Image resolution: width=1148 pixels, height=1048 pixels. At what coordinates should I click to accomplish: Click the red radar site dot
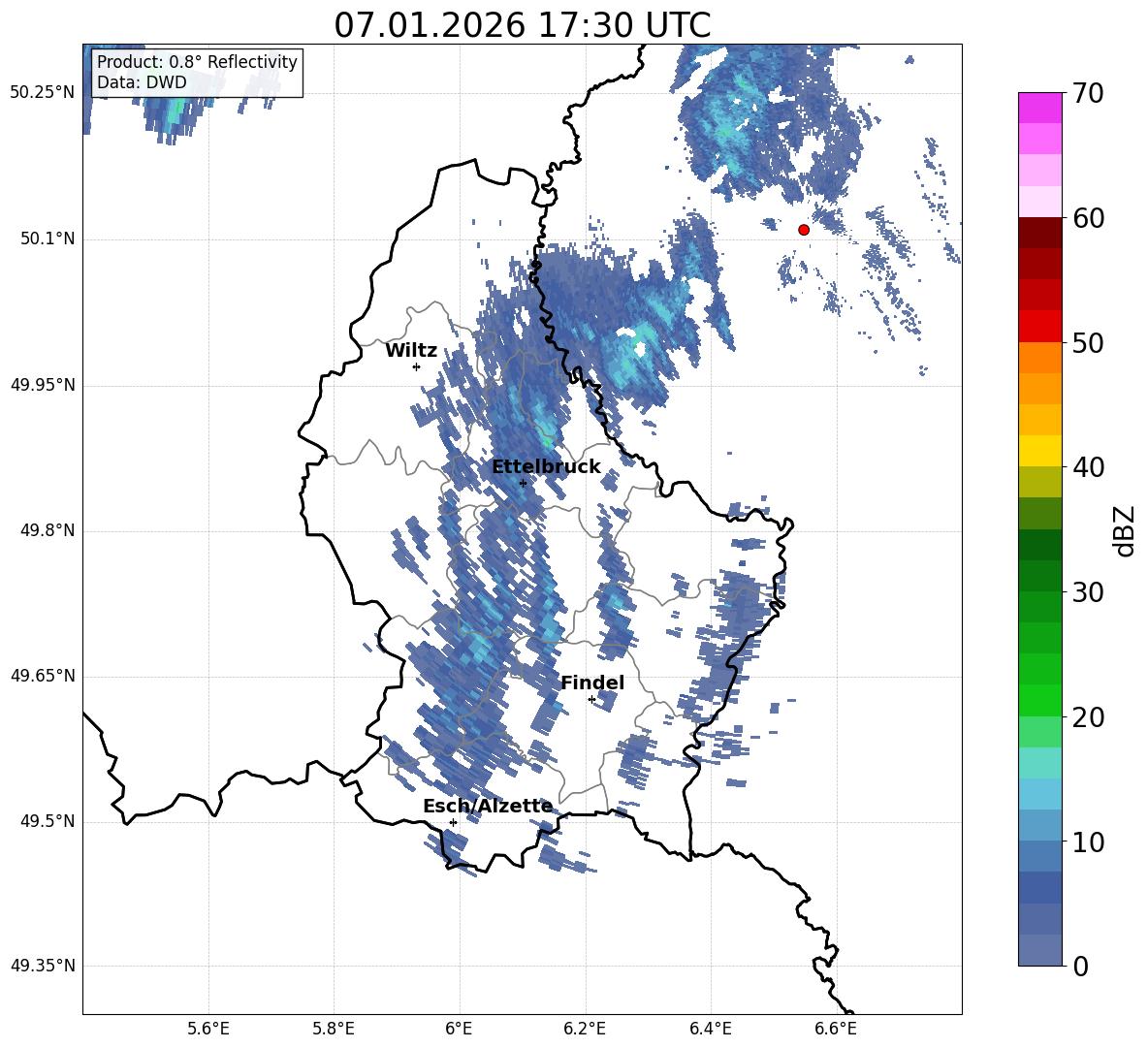coord(804,230)
